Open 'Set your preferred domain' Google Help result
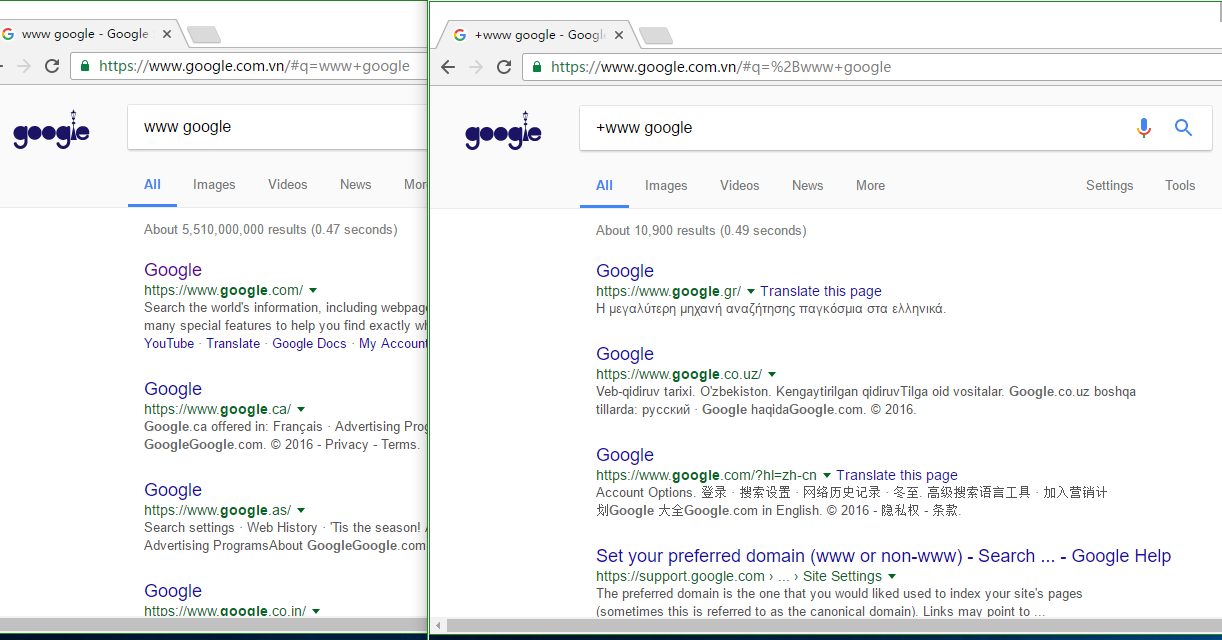Viewport: 1222px width, 640px height. [x=884, y=556]
